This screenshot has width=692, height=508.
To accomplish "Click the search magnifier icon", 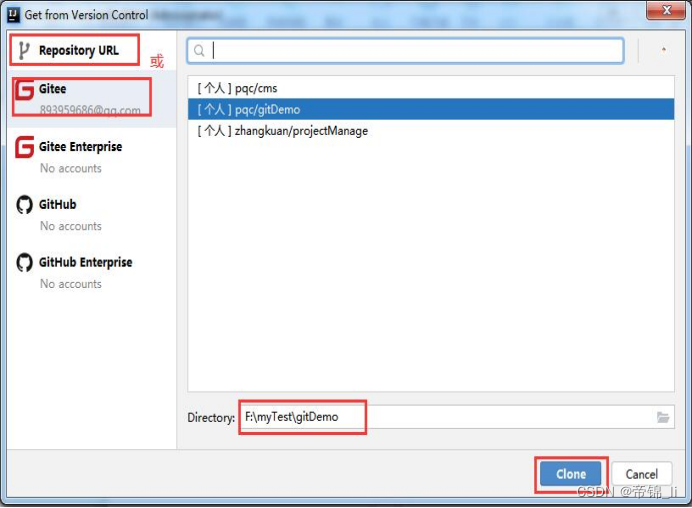I will coord(199,51).
